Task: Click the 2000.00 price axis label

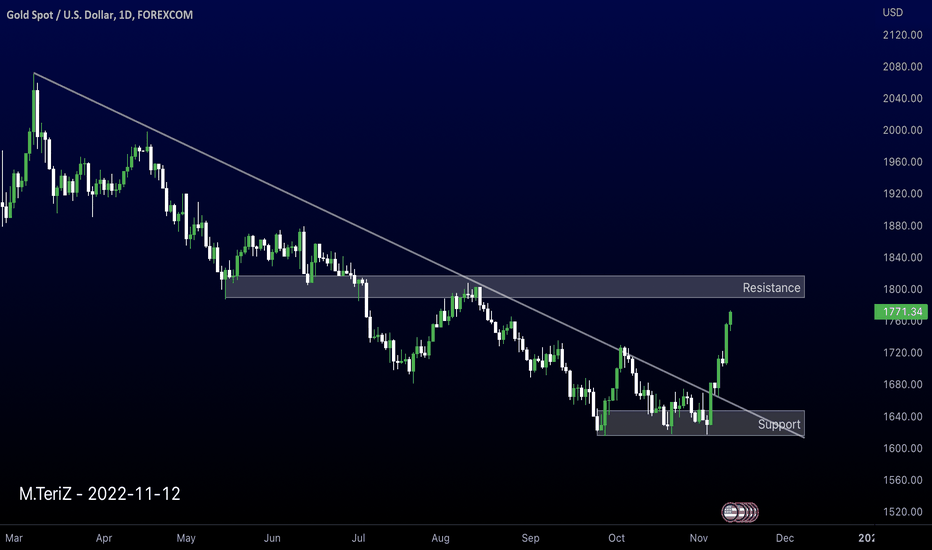Action: pyautogui.click(x=902, y=130)
